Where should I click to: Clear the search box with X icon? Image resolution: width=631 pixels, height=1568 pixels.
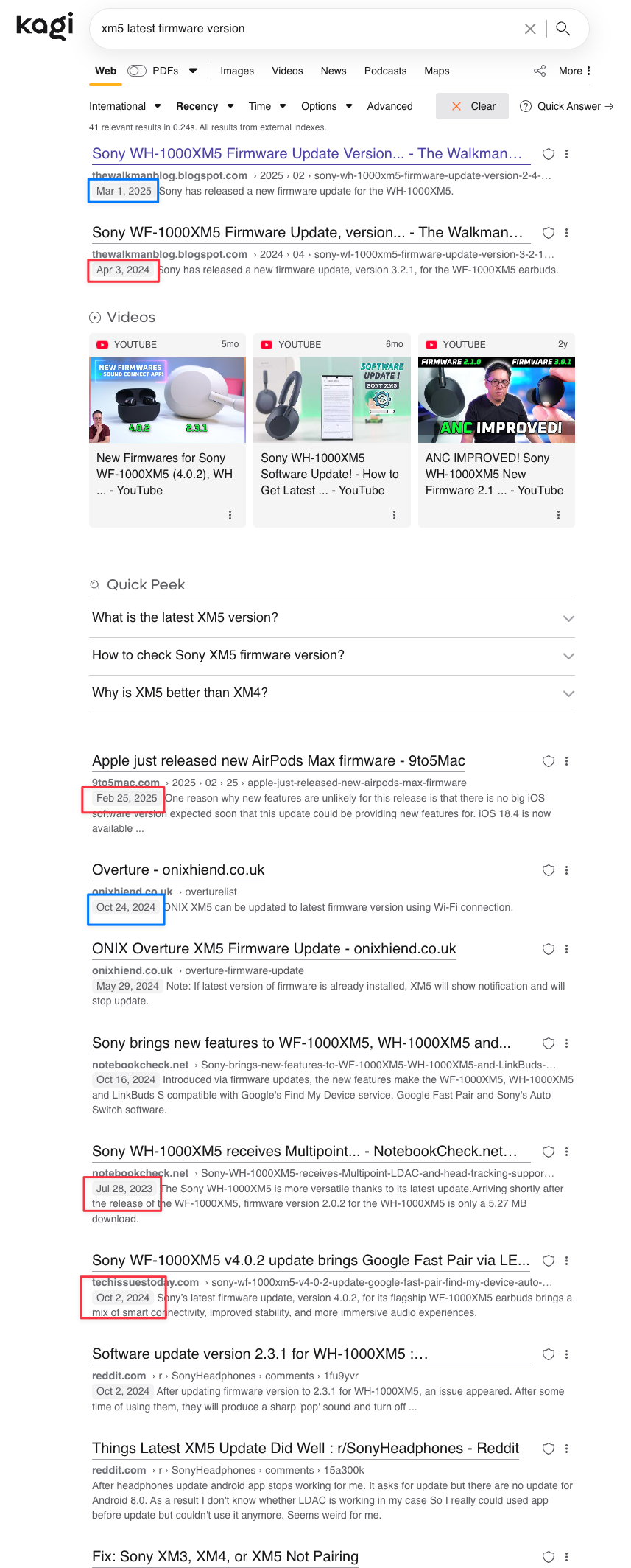[530, 29]
